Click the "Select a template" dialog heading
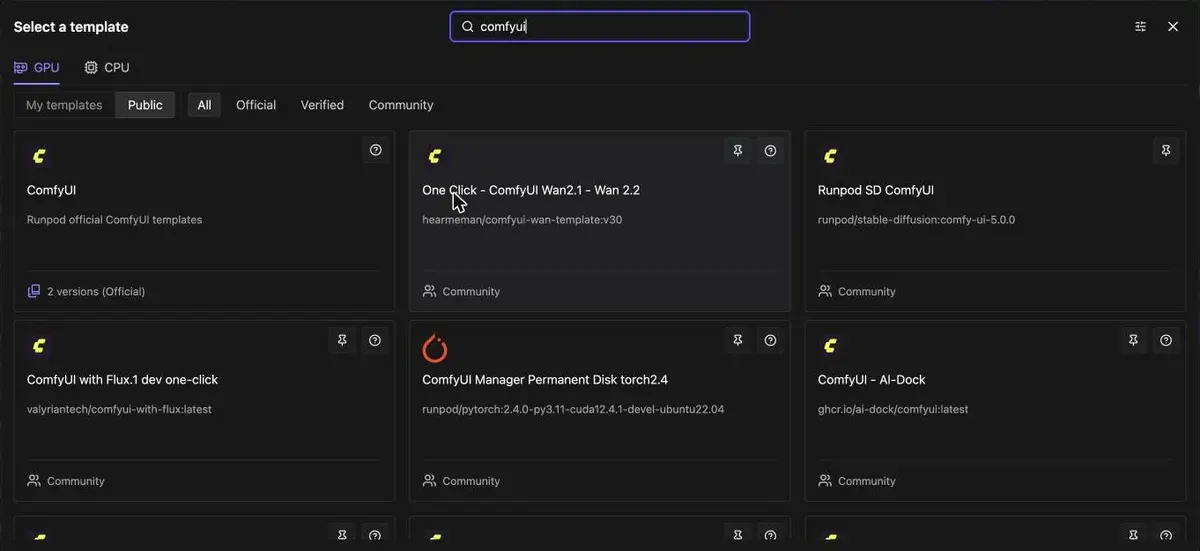1200x551 pixels. point(71,27)
